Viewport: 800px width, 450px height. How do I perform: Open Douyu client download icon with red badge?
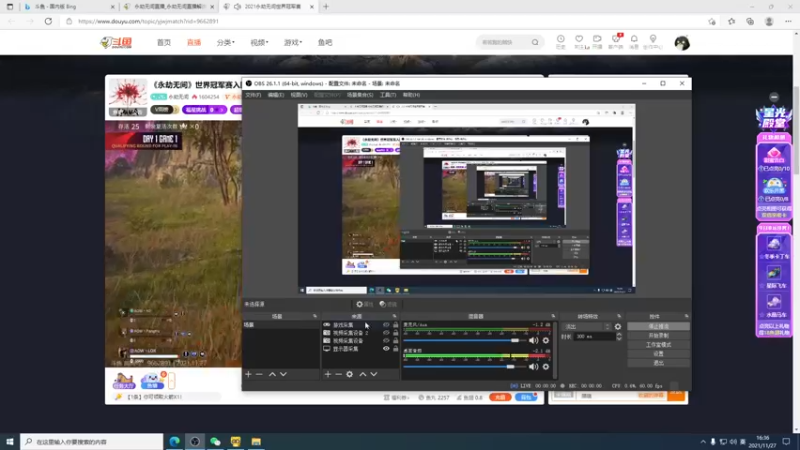(x=616, y=41)
